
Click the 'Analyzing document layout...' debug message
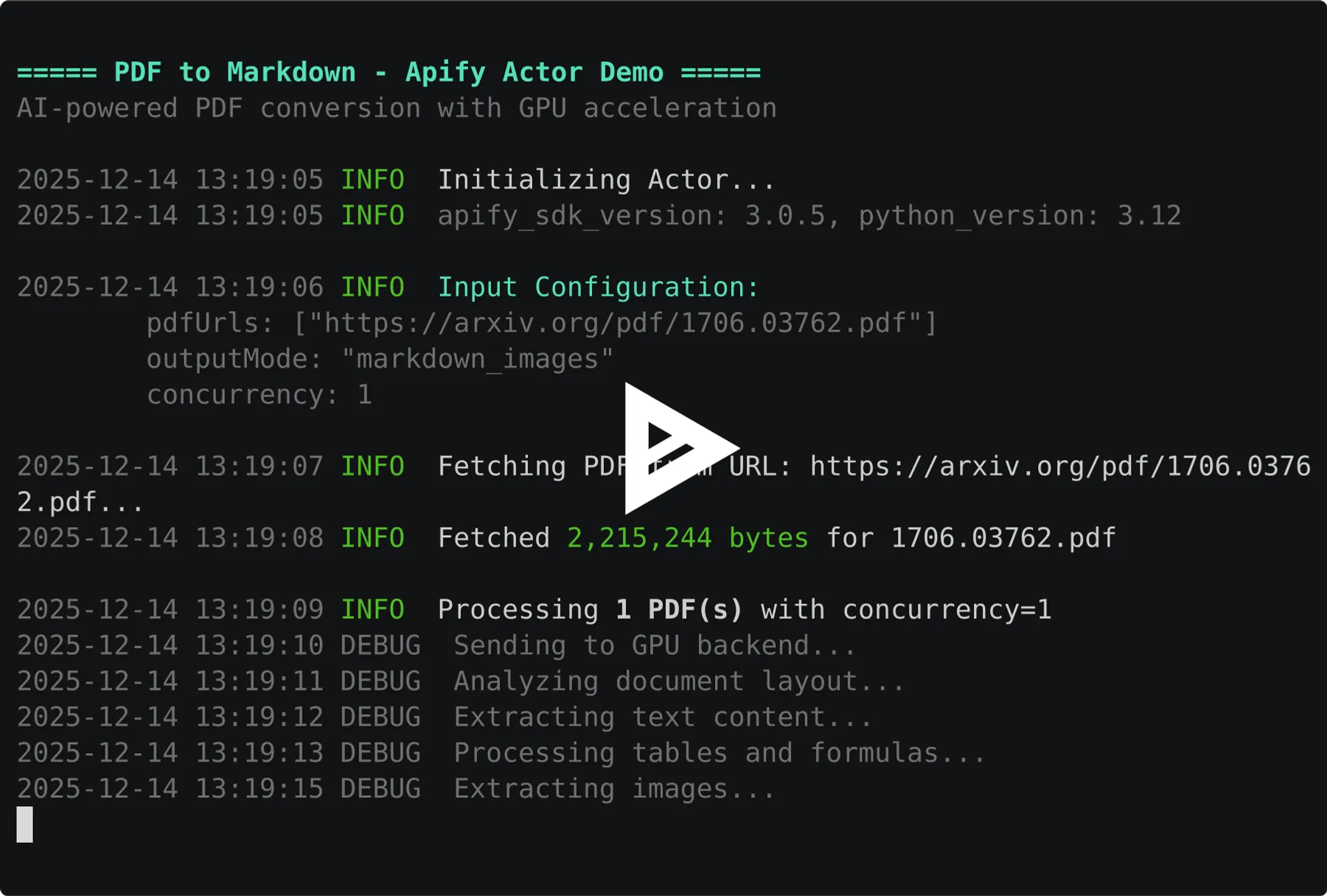(679, 681)
